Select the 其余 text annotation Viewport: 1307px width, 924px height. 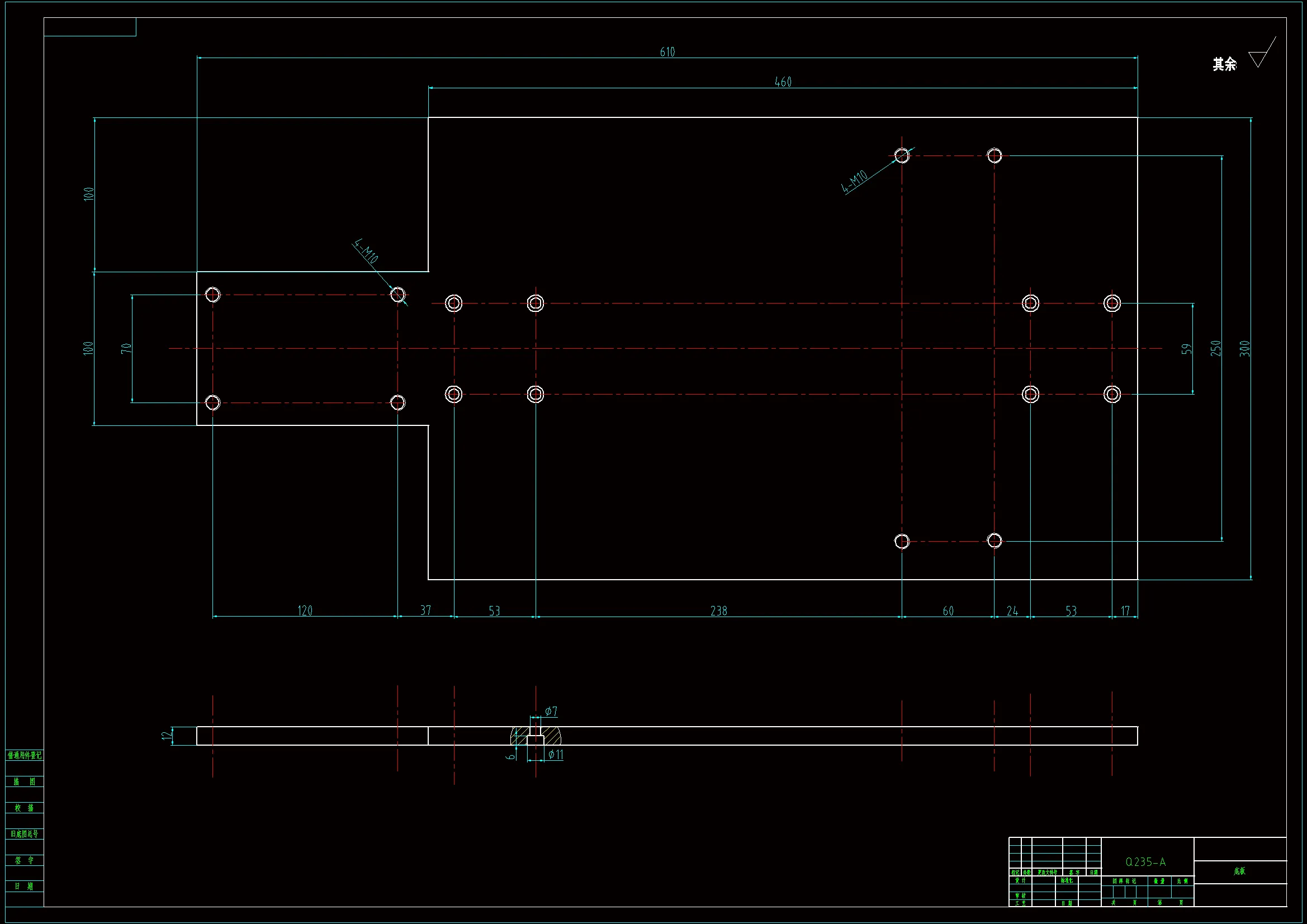1224,64
